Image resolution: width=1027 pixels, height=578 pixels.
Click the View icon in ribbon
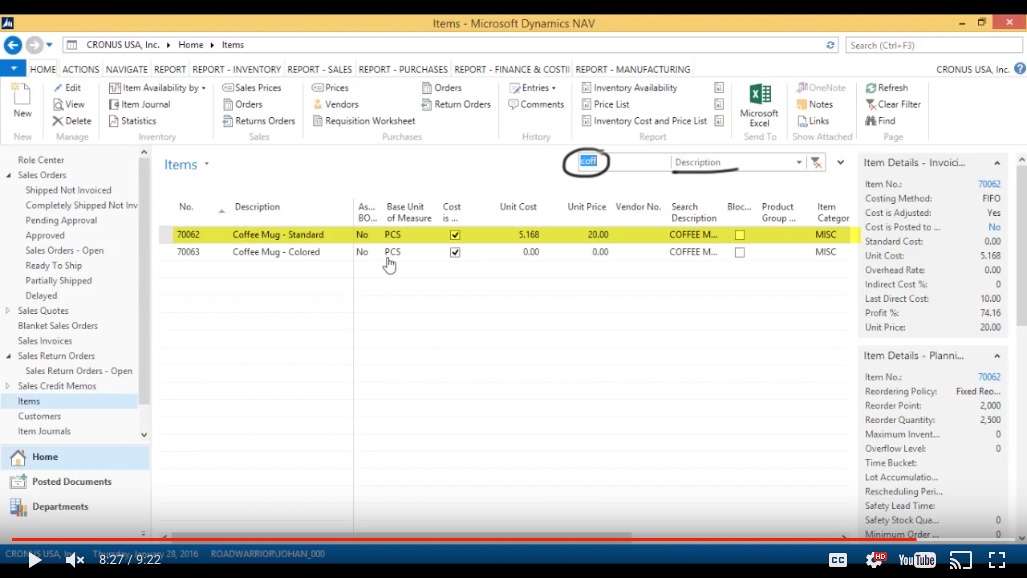click(x=58, y=104)
